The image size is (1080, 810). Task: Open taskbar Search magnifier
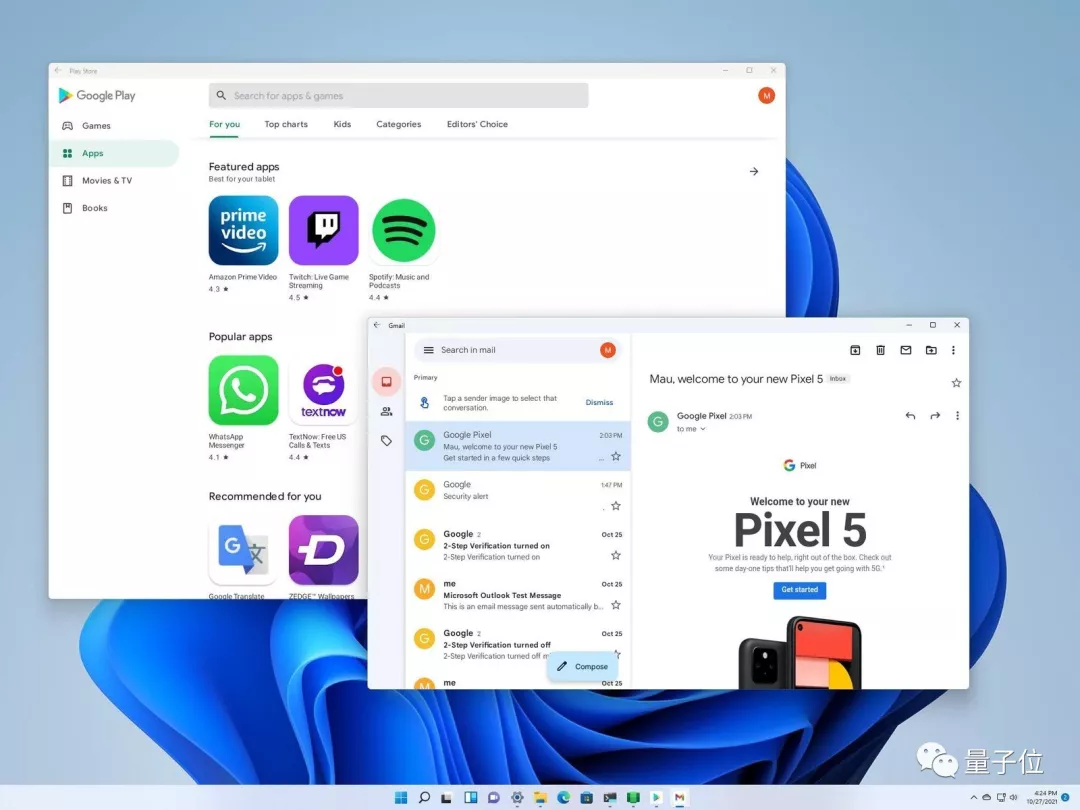click(424, 798)
